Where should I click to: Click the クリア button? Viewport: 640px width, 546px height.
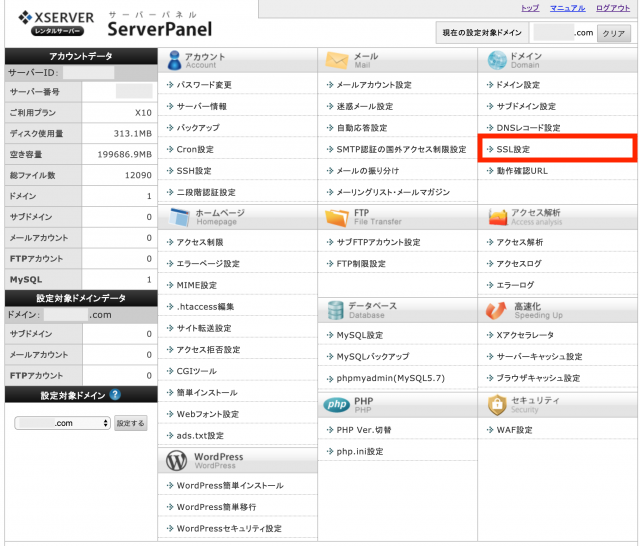point(613,33)
